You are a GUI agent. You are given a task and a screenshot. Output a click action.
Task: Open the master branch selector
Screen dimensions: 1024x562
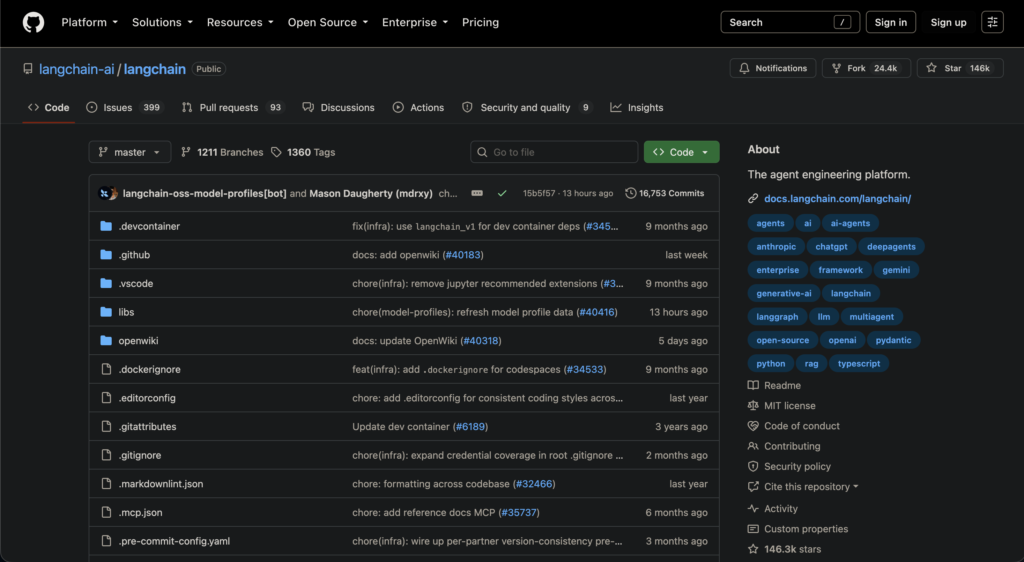[130, 152]
